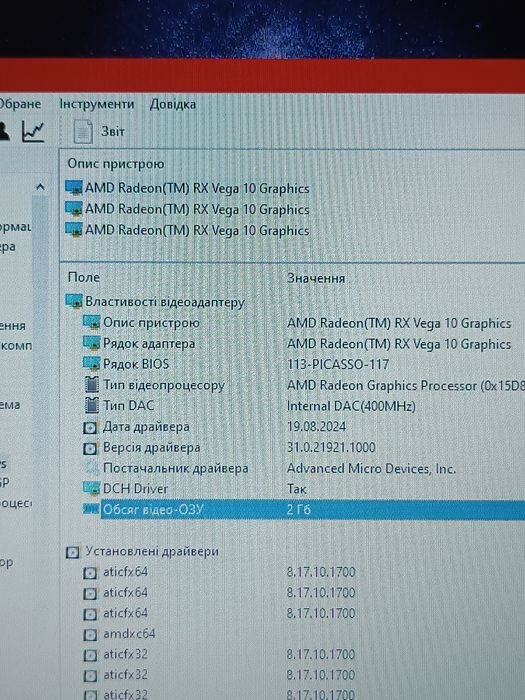Viewport: 525px width, 700px height.
Task: Click icon beside Версія драйвера
Action: tap(91, 448)
